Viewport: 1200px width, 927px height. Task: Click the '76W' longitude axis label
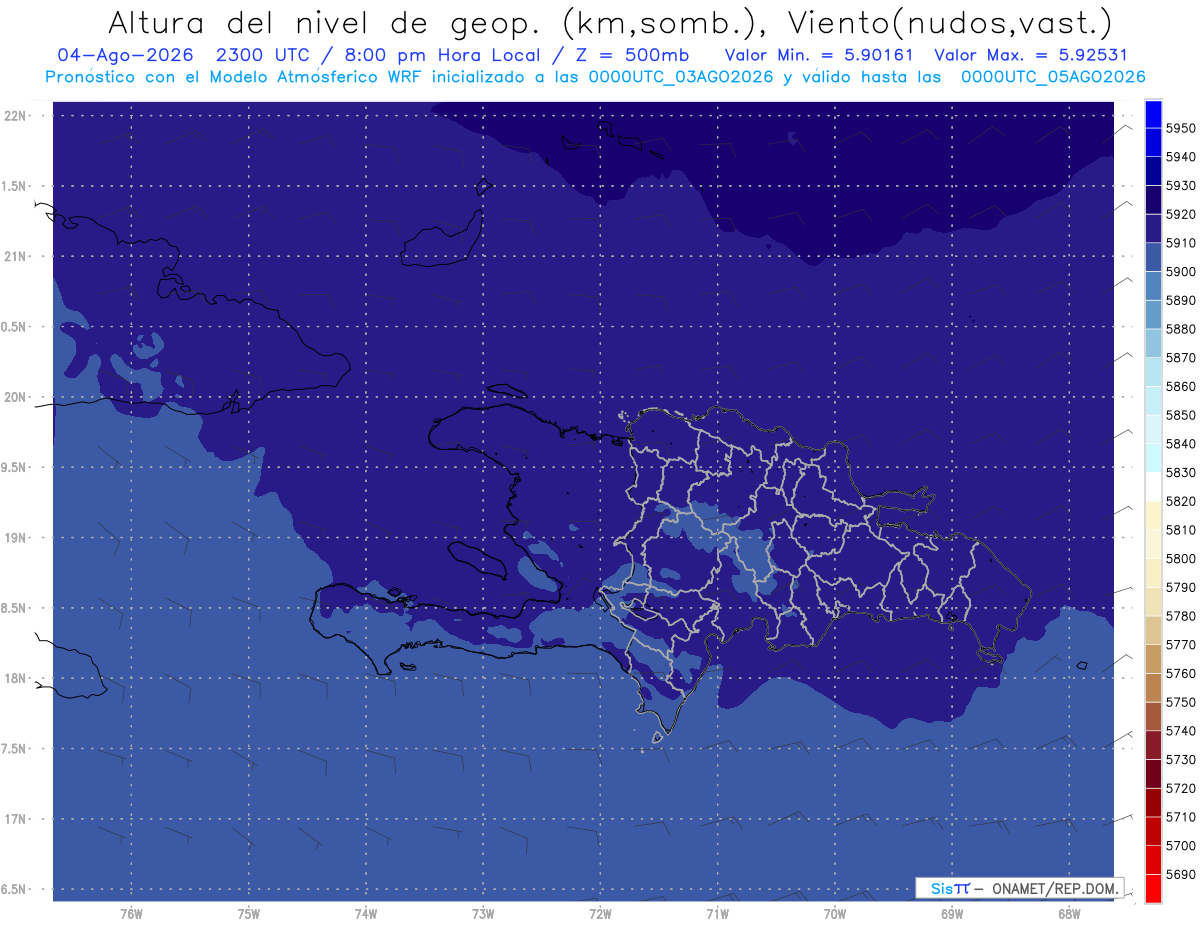pyautogui.click(x=130, y=913)
